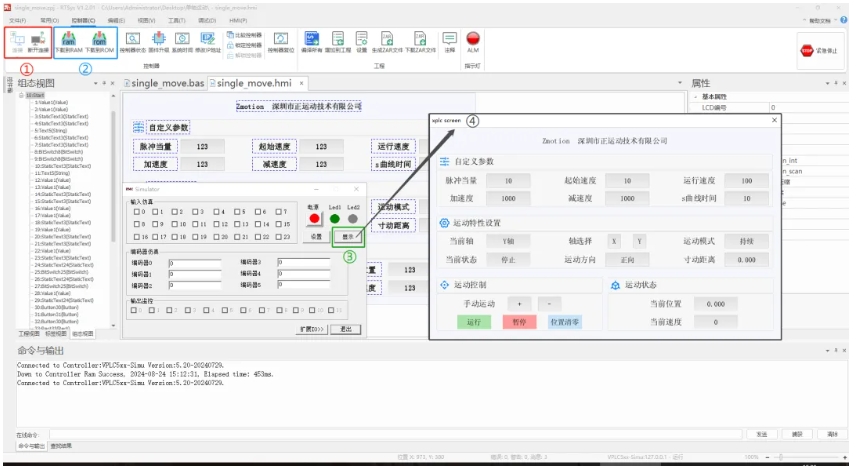Click the X axis select button
The width and height of the screenshot is (856, 471).
(x=614, y=241)
